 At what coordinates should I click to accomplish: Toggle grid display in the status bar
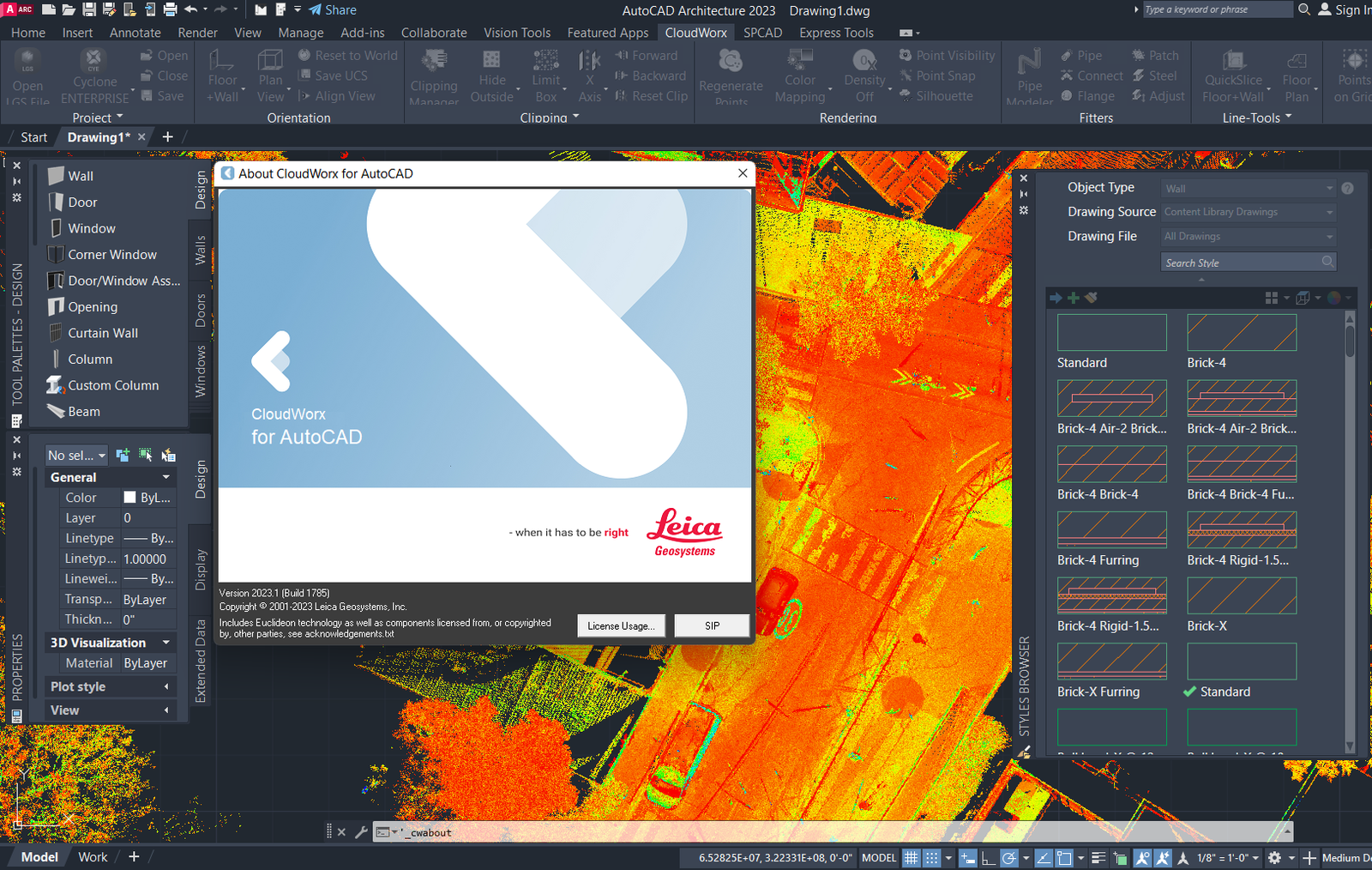(912, 858)
